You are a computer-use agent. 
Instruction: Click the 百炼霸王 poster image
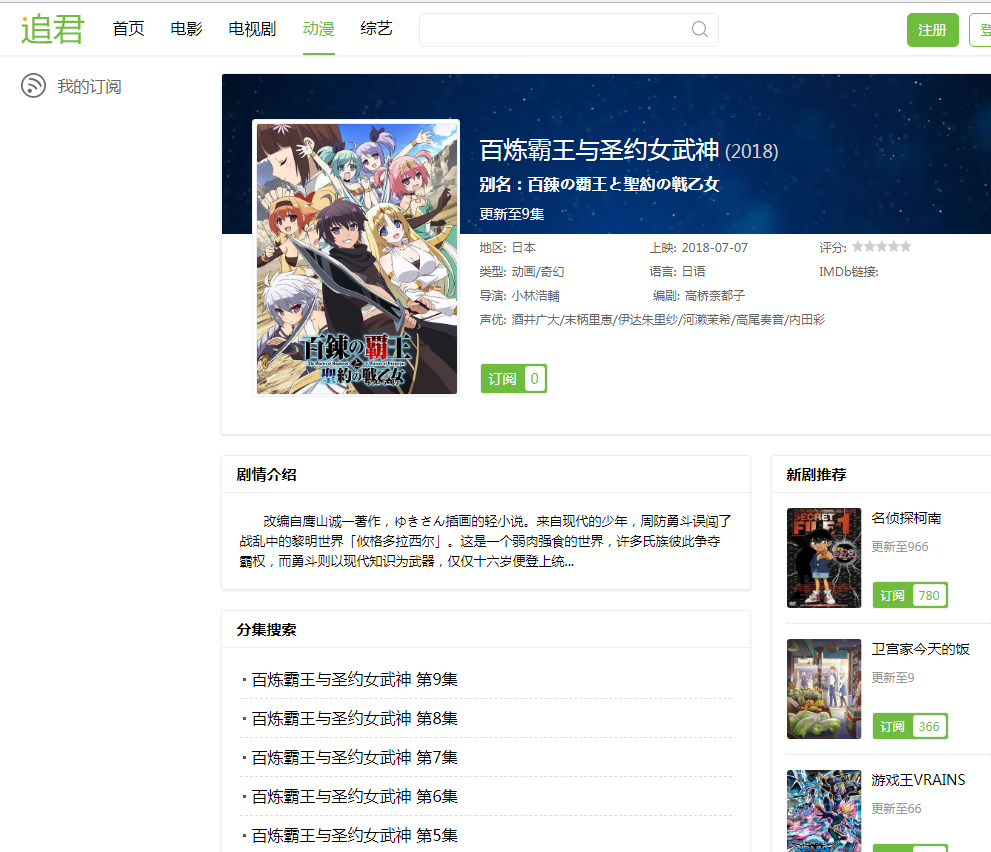coord(356,258)
